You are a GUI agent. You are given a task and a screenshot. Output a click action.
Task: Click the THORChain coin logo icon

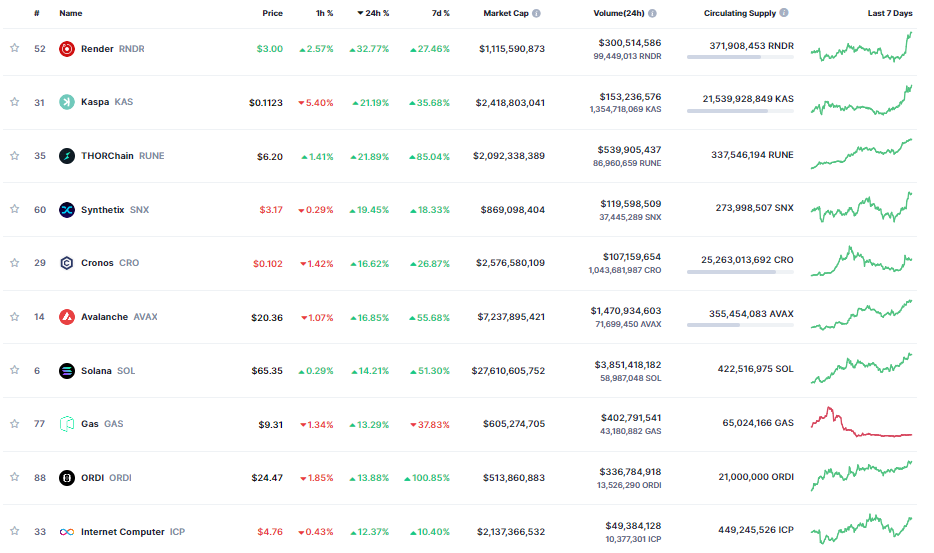tap(67, 156)
